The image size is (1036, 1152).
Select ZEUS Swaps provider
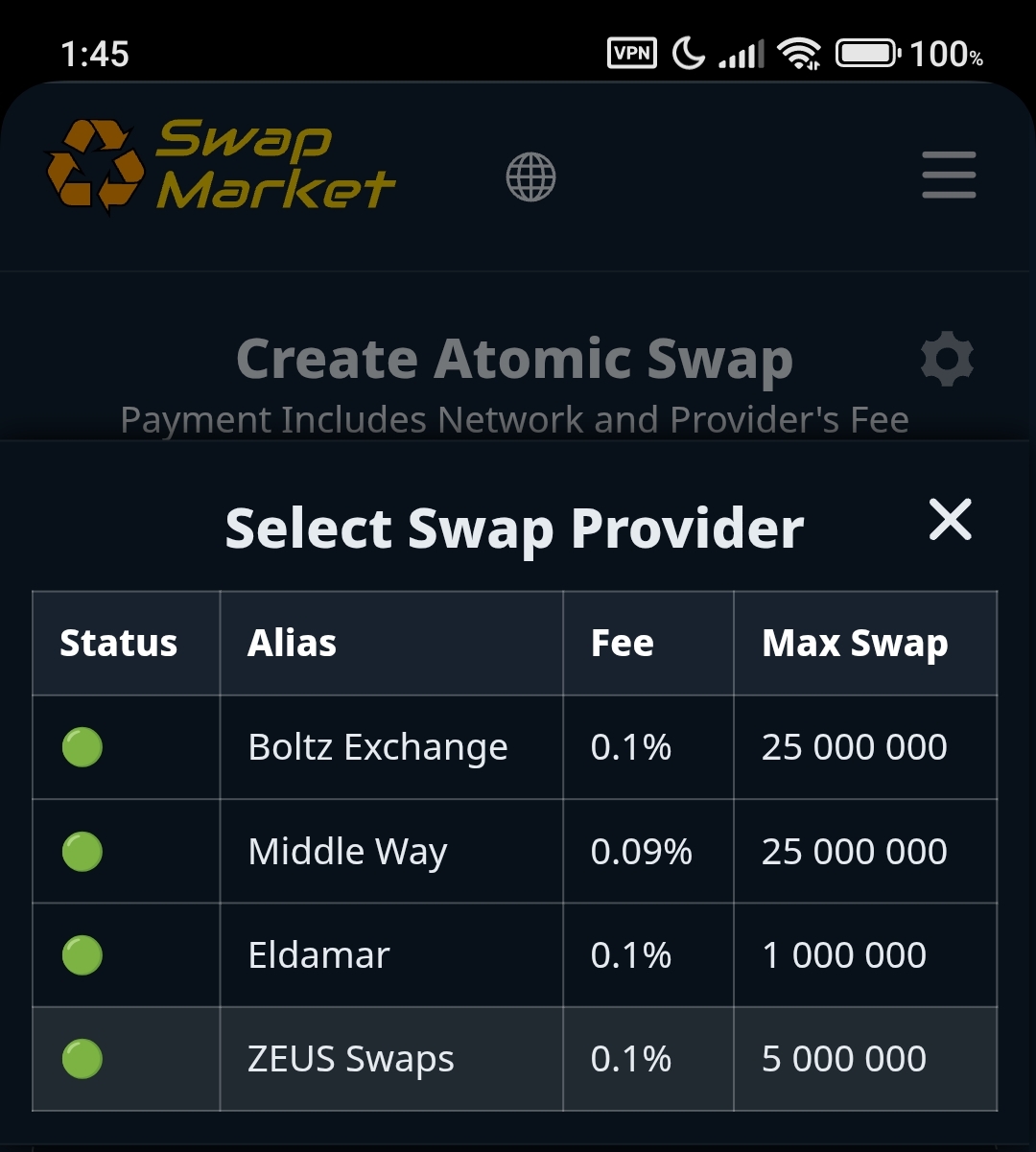pyautogui.click(x=351, y=1059)
